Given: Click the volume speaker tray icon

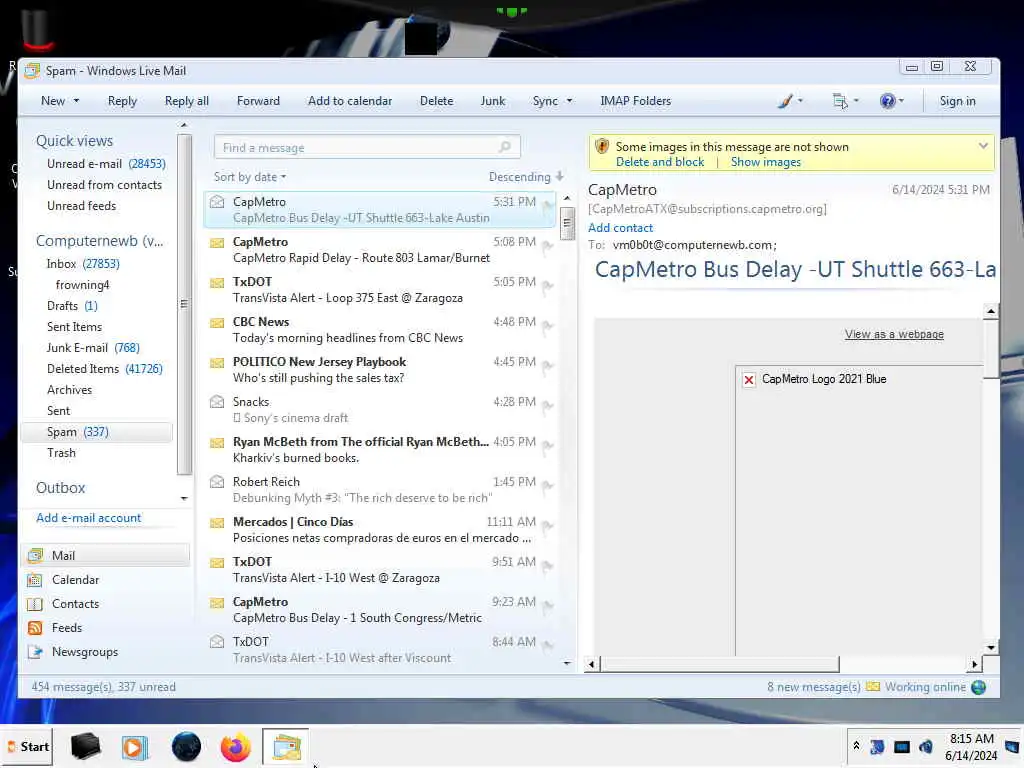Looking at the screenshot, I should pos(925,746).
